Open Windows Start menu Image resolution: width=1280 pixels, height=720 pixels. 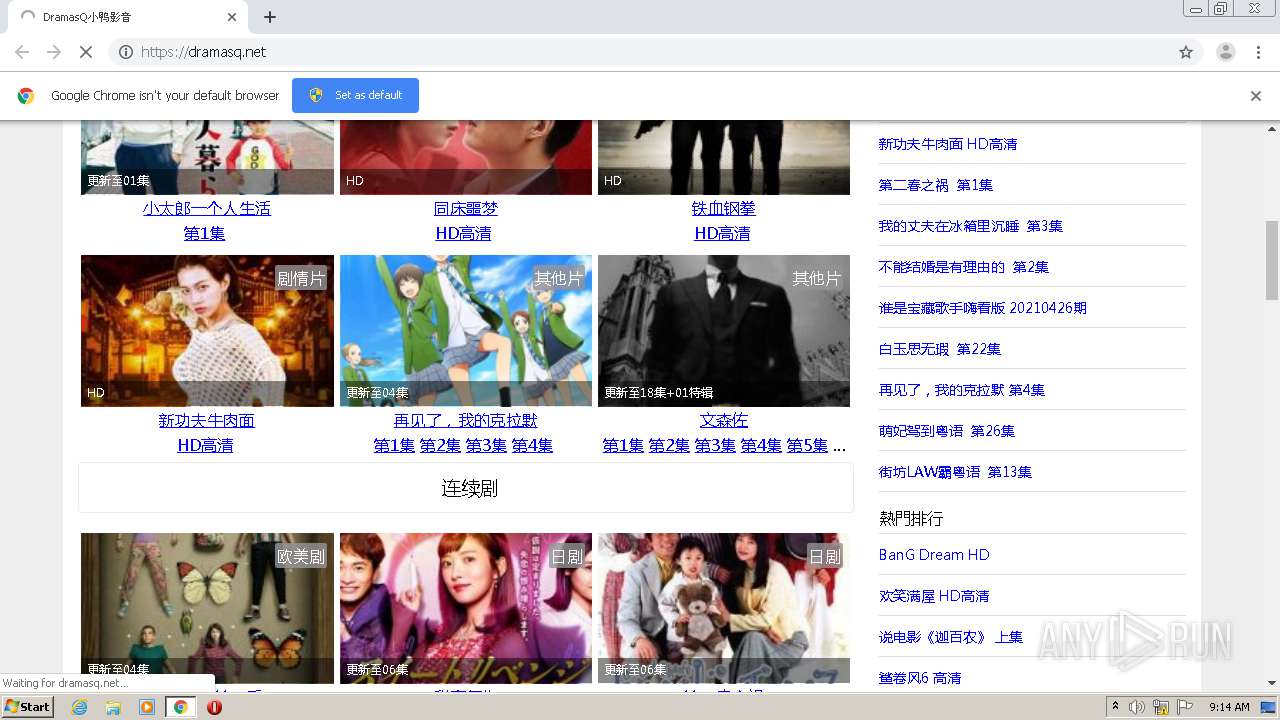(28, 707)
